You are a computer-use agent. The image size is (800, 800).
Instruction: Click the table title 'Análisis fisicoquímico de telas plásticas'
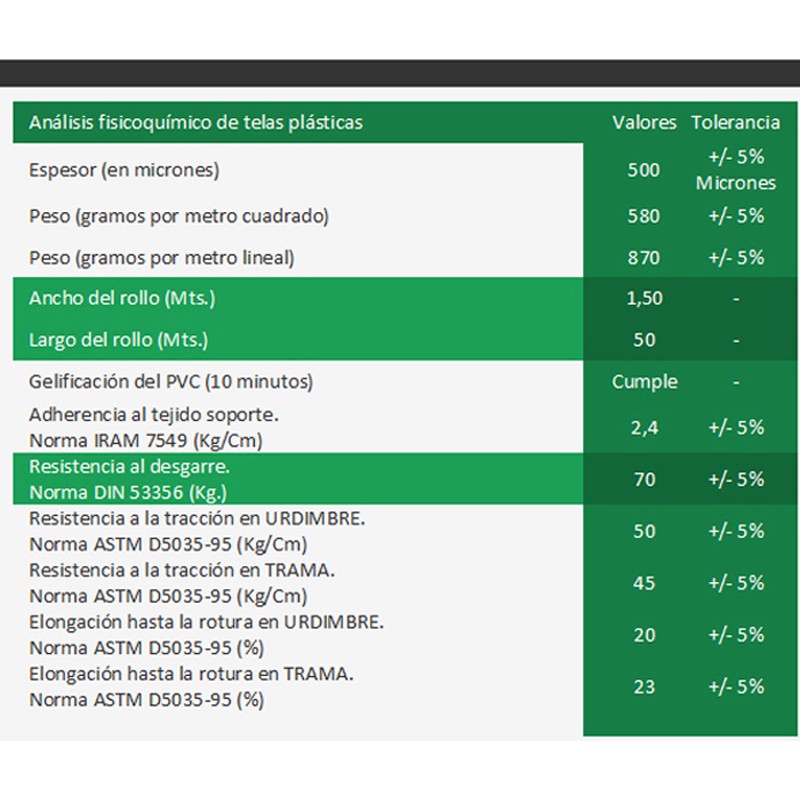pos(196,122)
